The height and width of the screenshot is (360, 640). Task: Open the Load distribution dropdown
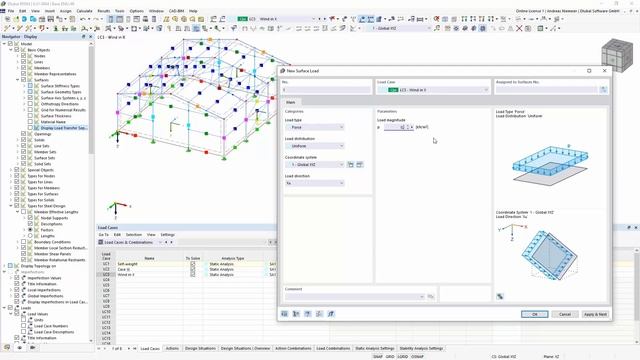[x=315, y=146]
